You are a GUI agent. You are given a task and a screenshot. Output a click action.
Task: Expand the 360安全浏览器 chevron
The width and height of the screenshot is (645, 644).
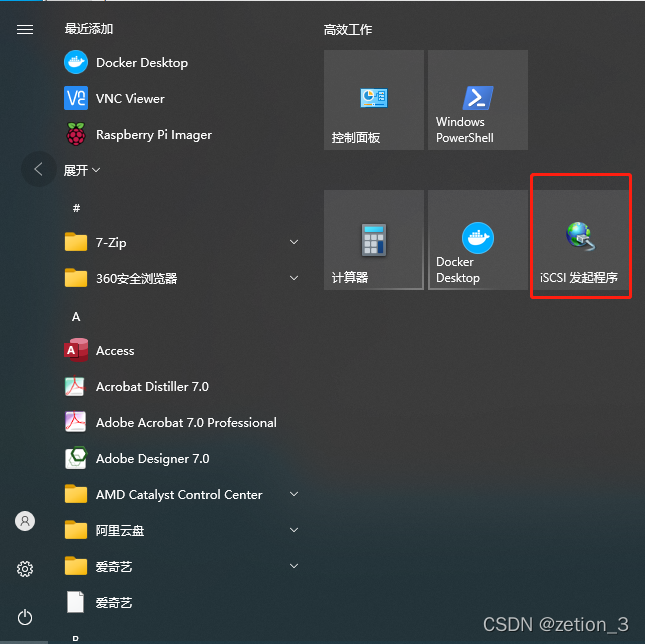tap(294, 278)
